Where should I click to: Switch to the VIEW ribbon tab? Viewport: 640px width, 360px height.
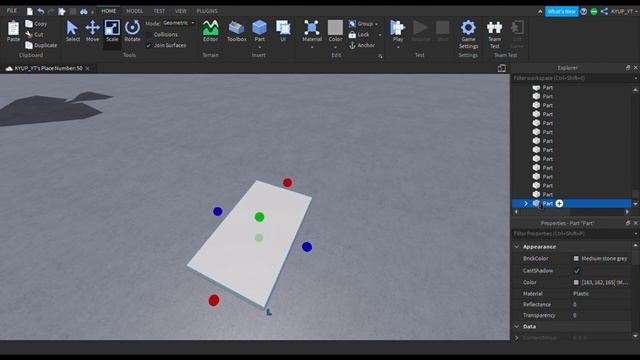point(180,11)
